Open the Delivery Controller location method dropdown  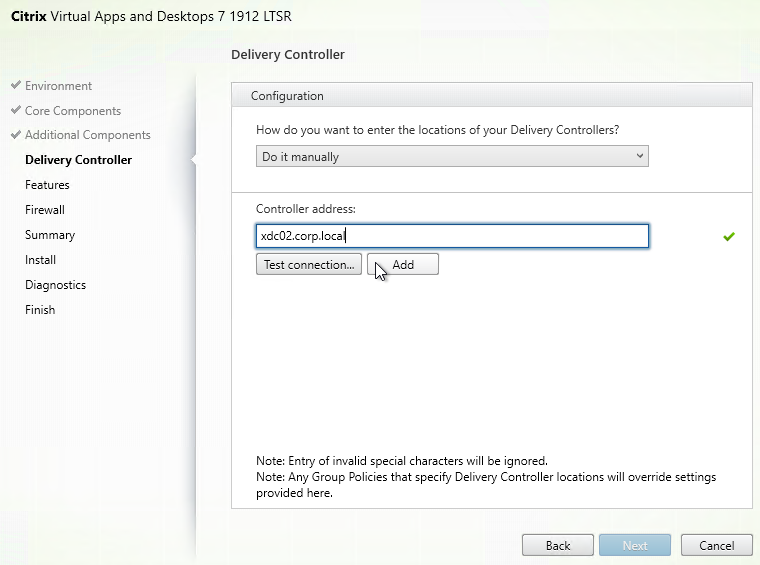(452, 157)
